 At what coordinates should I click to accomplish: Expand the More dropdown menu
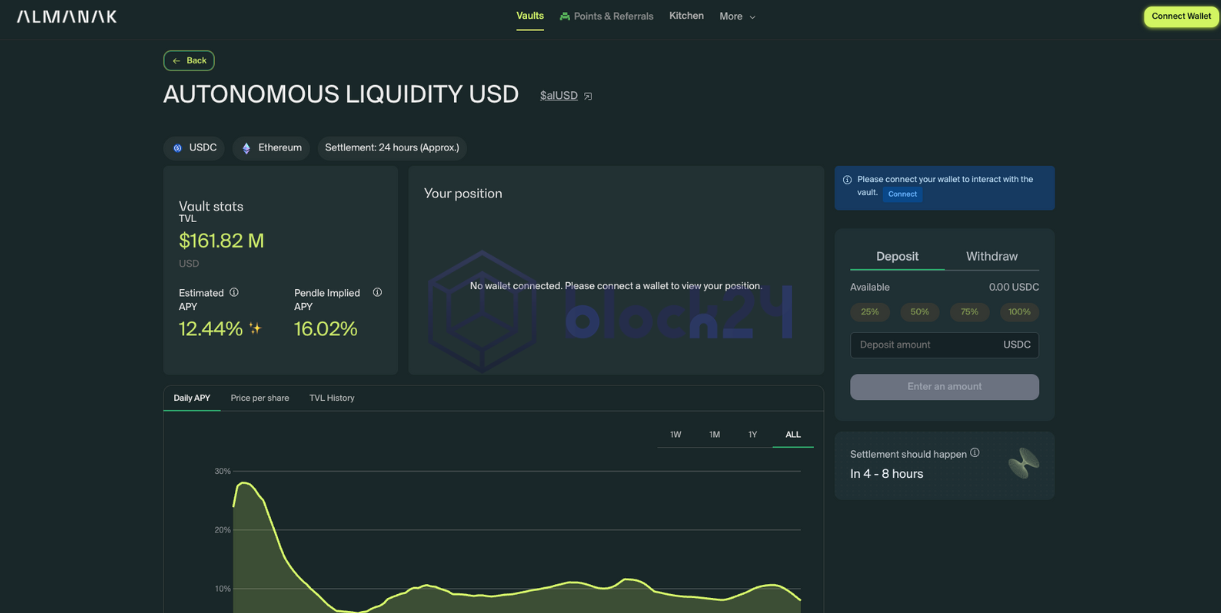(x=737, y=17)
